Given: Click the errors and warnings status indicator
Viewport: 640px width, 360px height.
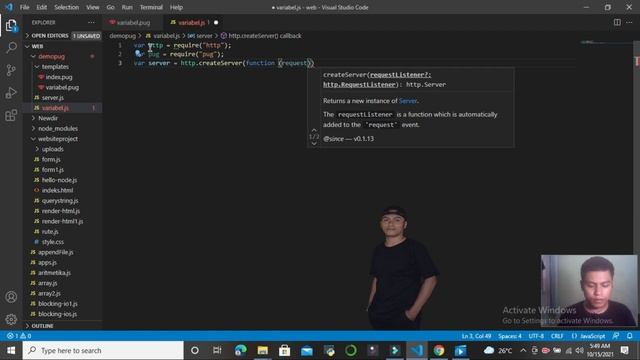Looking at the screenshot, I should click(x=19, y=336).
